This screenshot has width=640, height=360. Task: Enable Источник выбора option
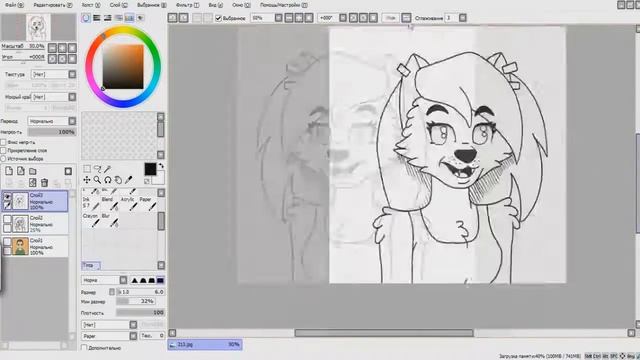[3, 159]
